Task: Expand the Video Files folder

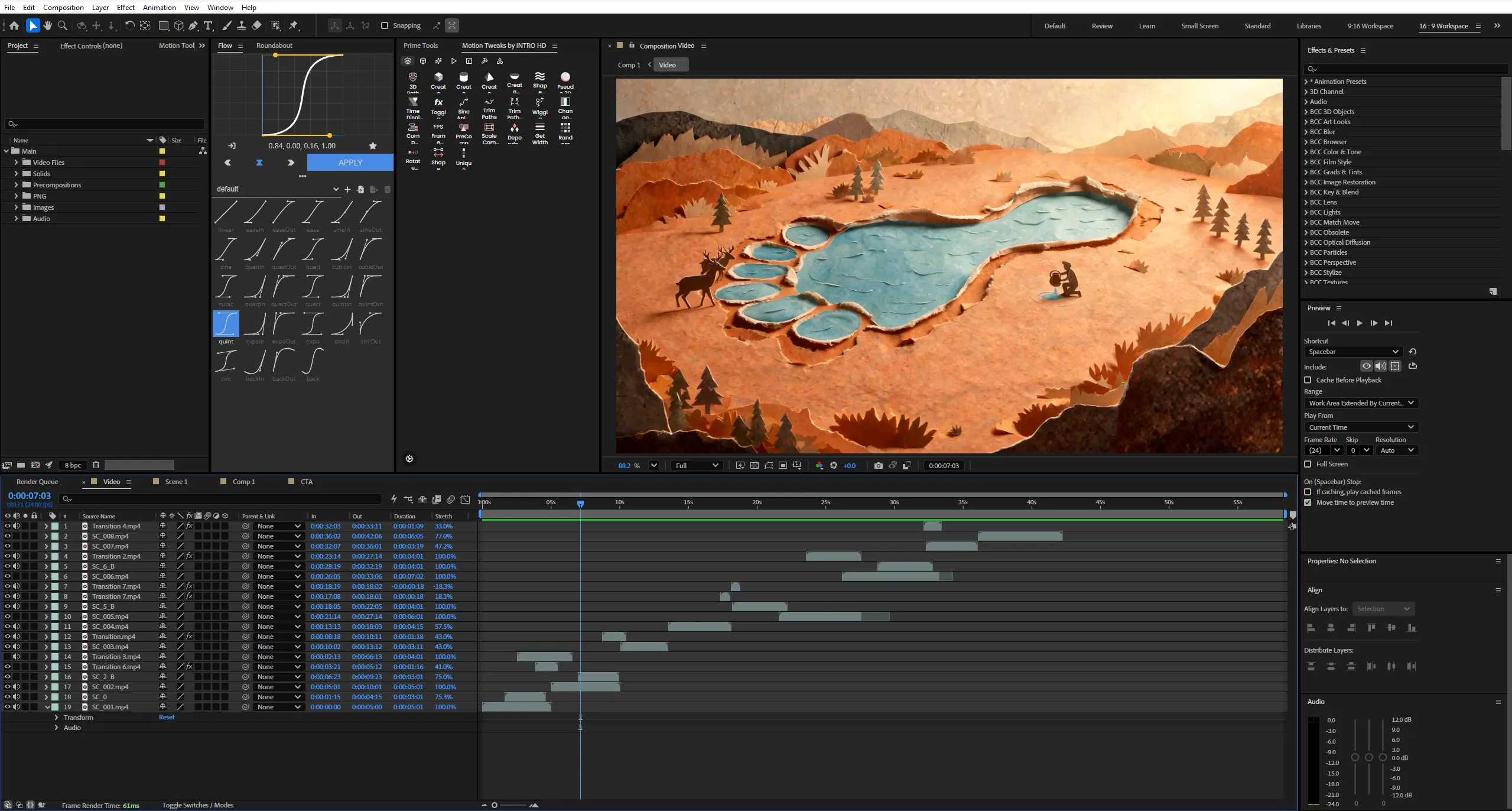Action: tap(16, 162)
